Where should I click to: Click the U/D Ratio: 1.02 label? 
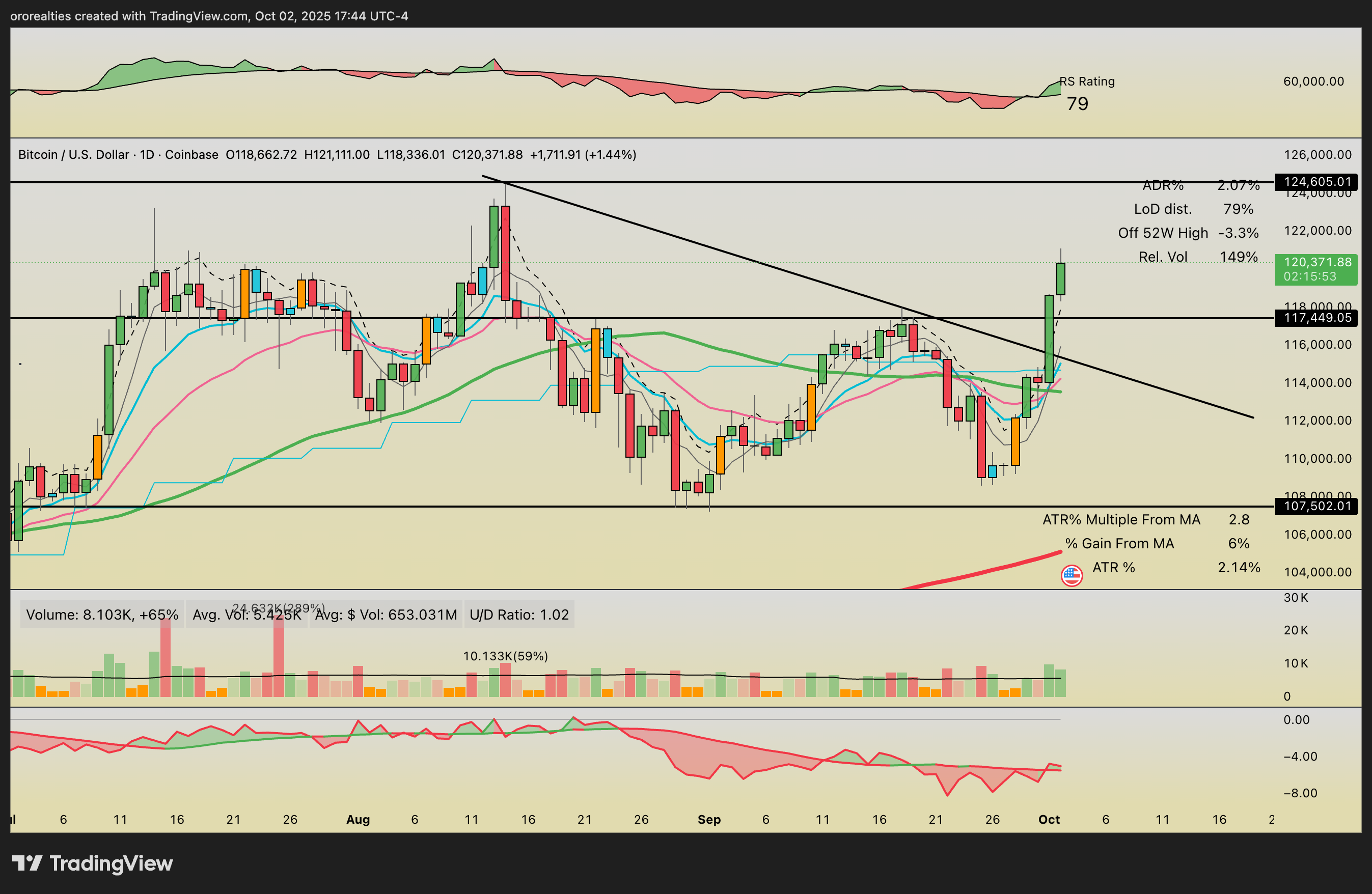[519, 614]
